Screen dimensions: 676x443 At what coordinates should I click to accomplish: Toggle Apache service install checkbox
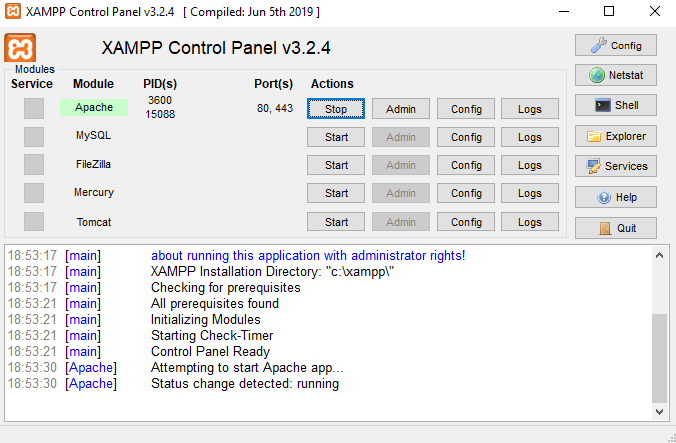pos(34,108)
